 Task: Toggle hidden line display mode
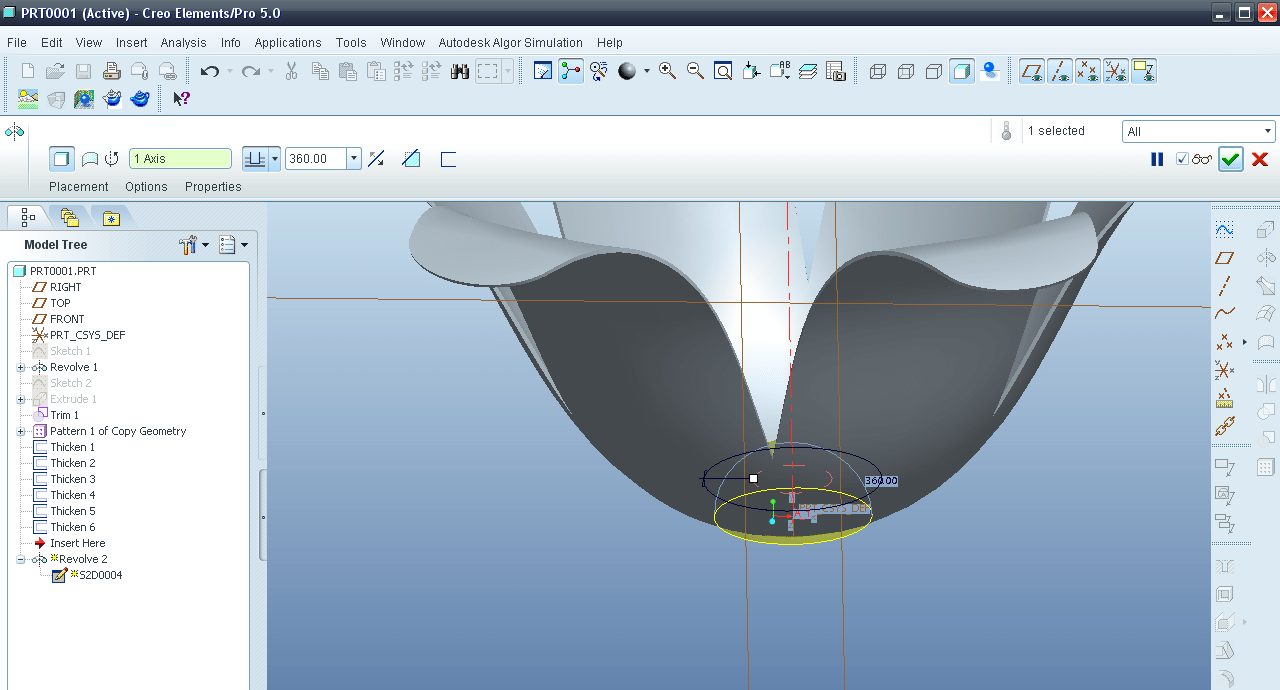[x=906, y=71]
